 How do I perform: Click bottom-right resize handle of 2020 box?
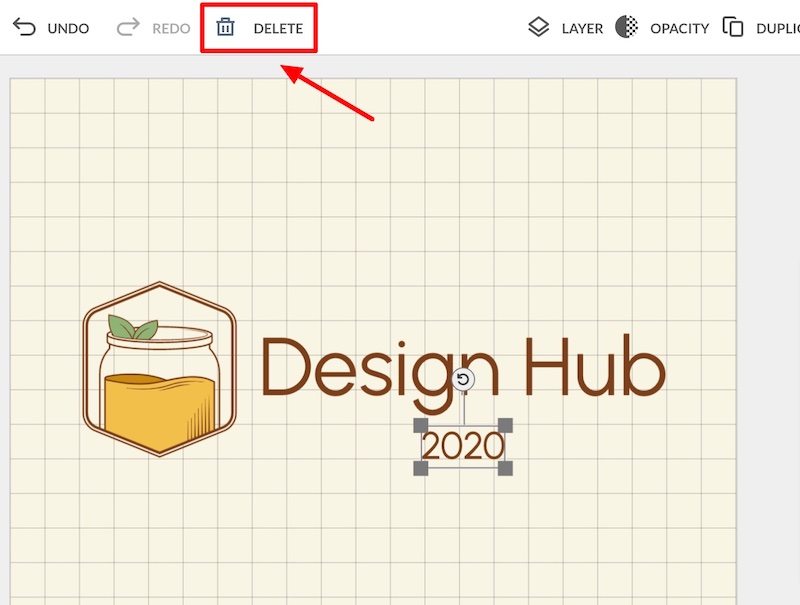[505, 468]
